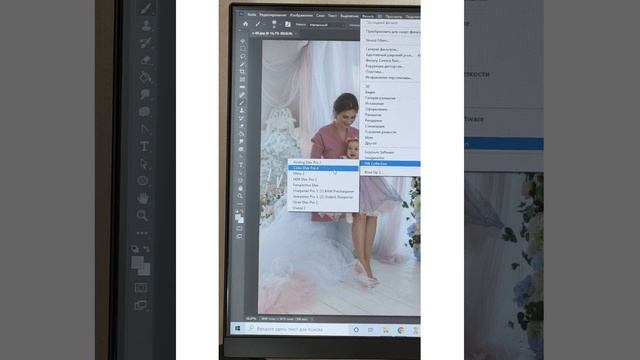Viewport: 640px width, 360px height.
Task: Open the brush tool preset picker
Action: tap(258, 24)
